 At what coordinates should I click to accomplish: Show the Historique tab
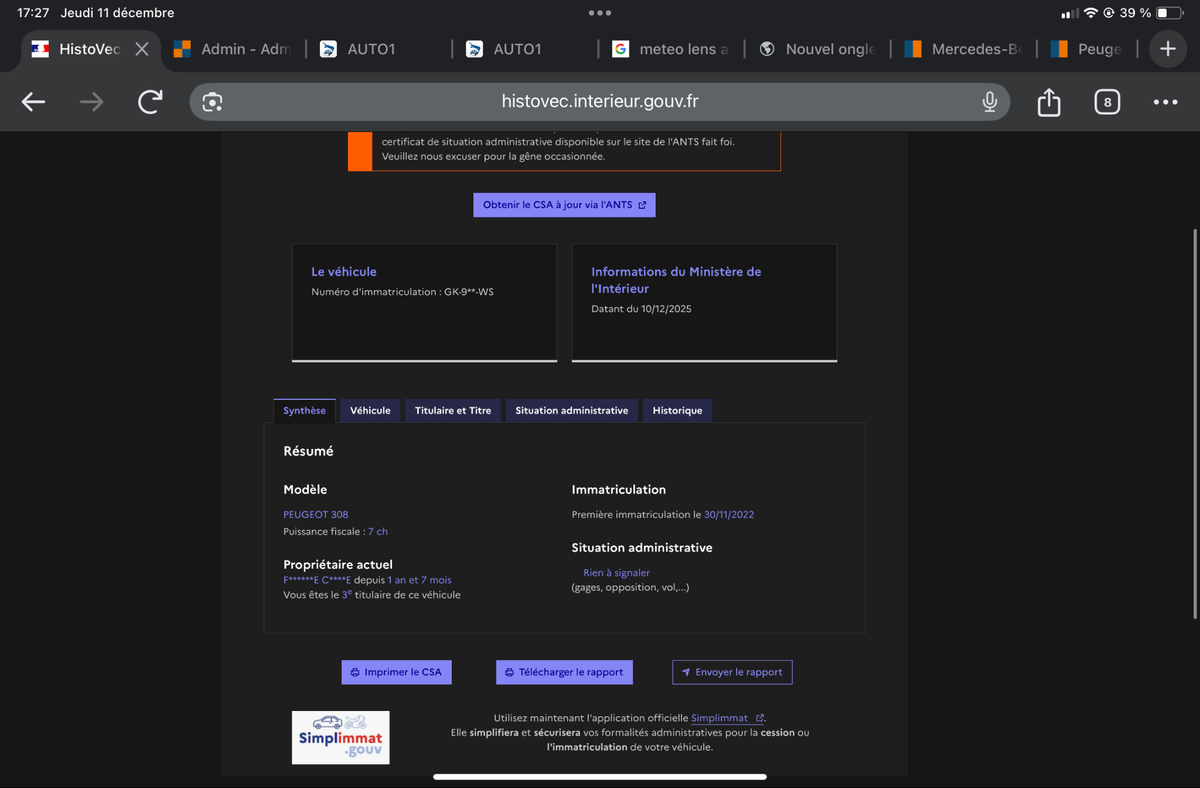point(677,411)
